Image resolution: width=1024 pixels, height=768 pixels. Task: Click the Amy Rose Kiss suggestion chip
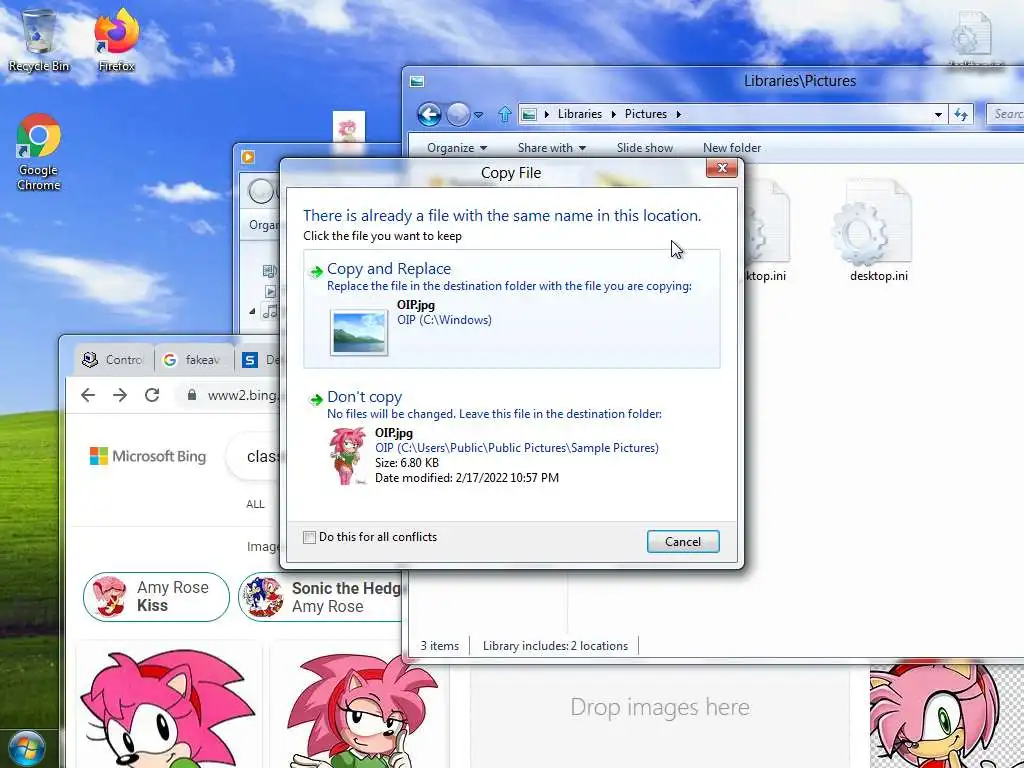click(156, 597)
